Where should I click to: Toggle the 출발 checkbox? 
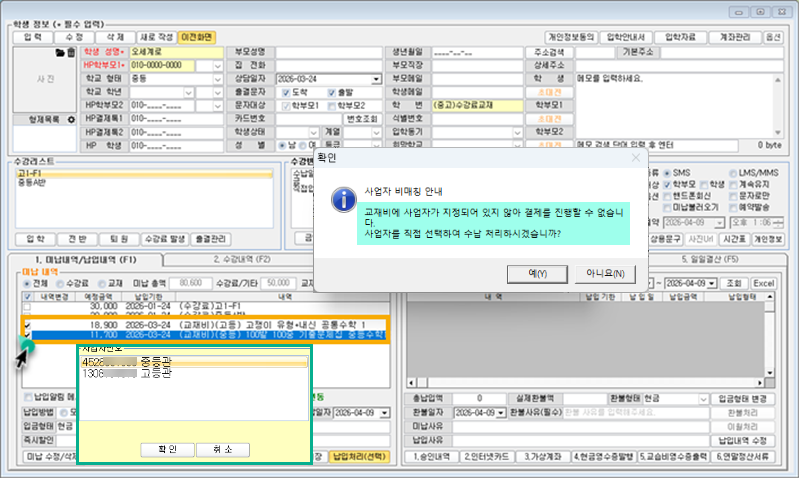330,92
